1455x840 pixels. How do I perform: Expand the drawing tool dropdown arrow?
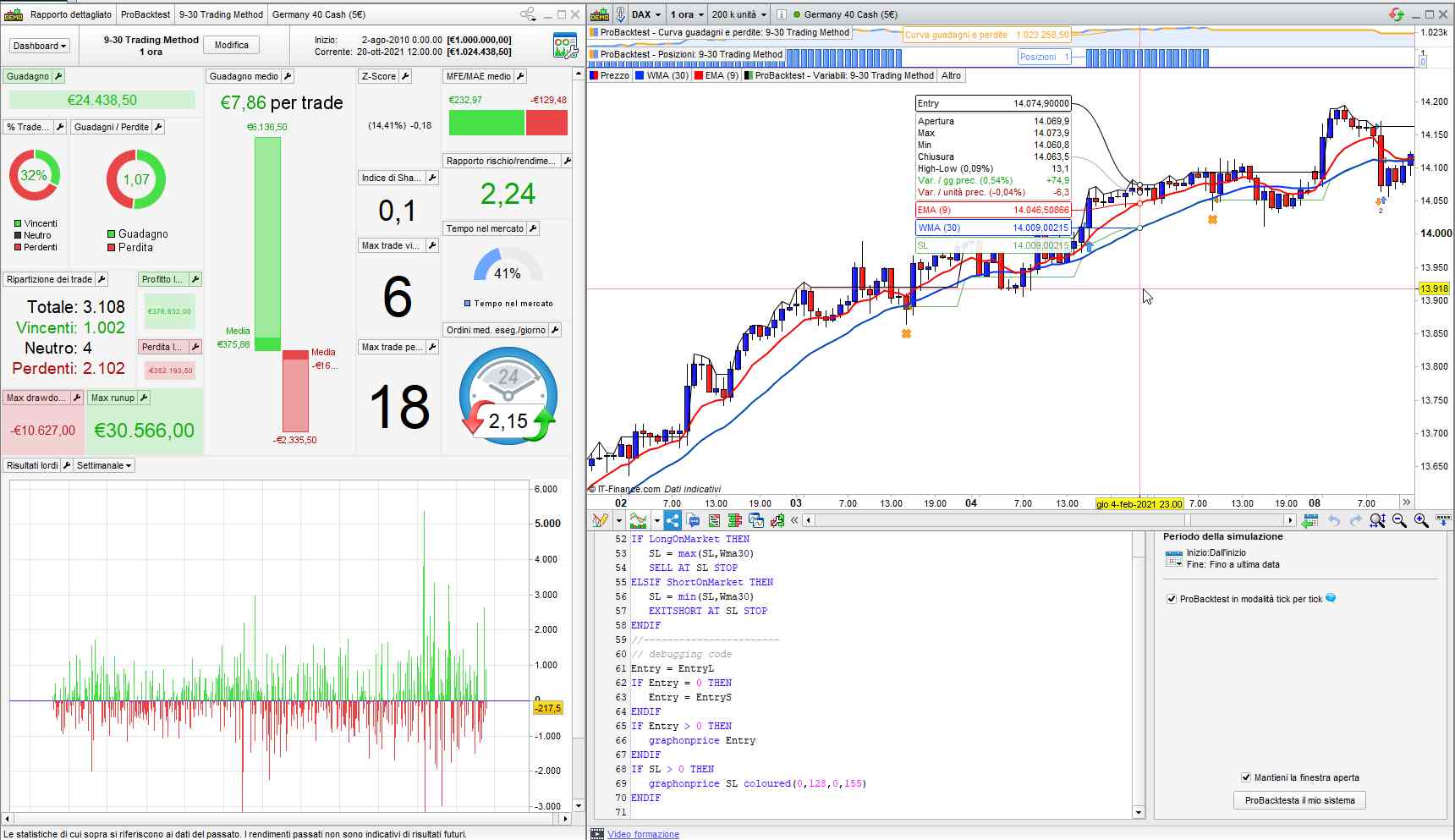[619, 521]
